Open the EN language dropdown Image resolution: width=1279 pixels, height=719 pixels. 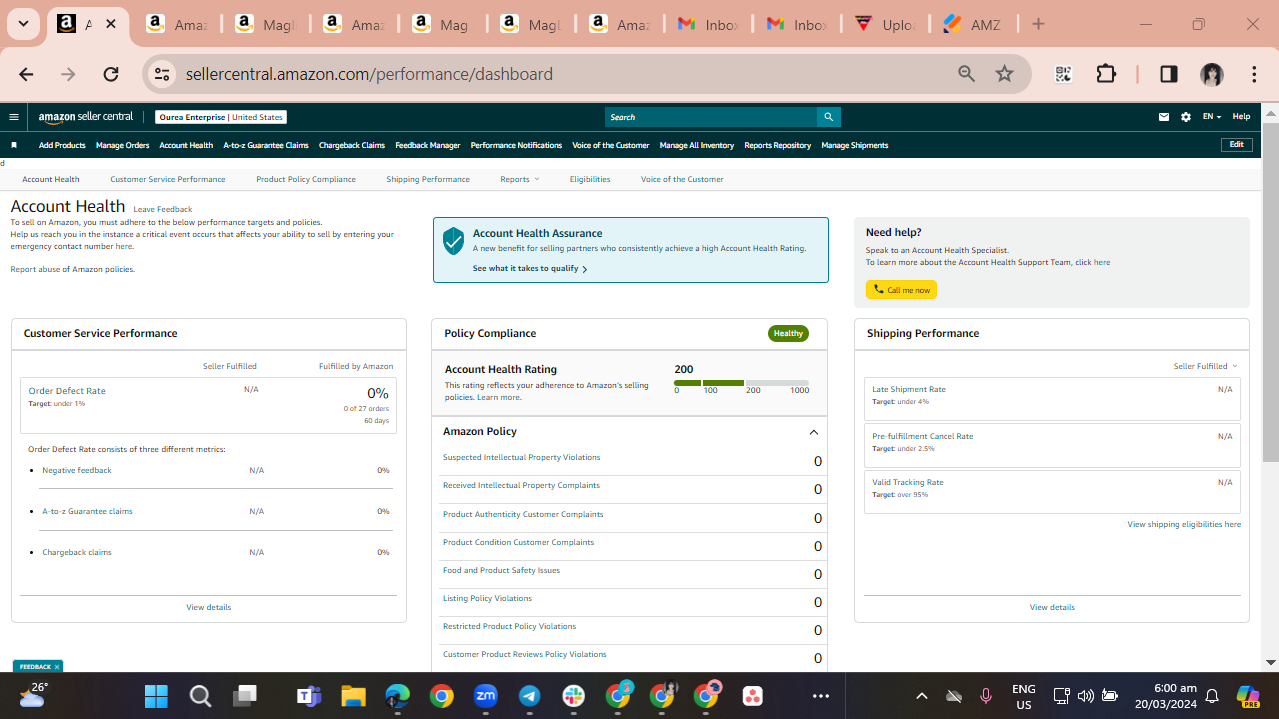(1211, 117)
